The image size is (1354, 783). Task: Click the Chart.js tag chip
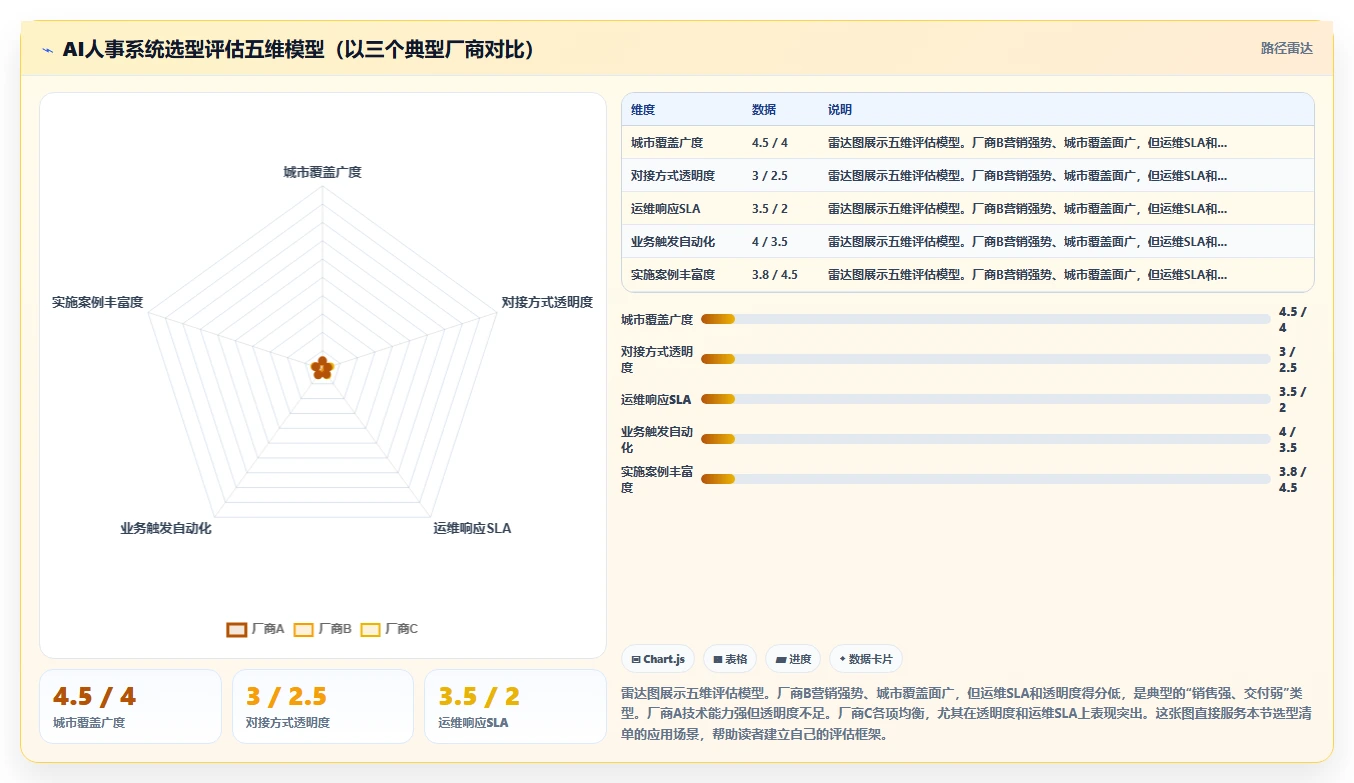coord(658,659)
